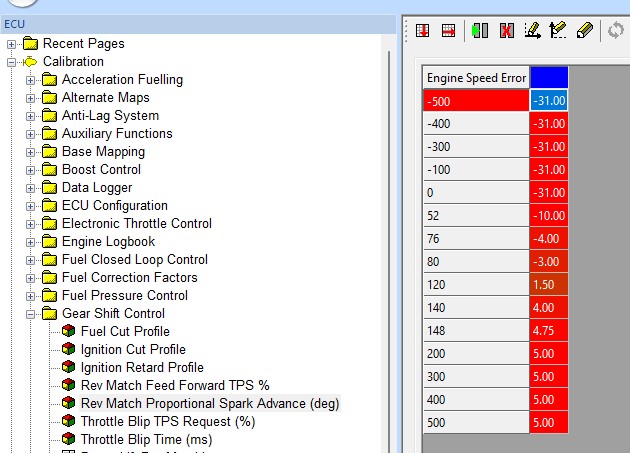Click the plain pencil icon in toolbar
The height and width of the screenshot is (453, 630).
[x=586, y=31]
